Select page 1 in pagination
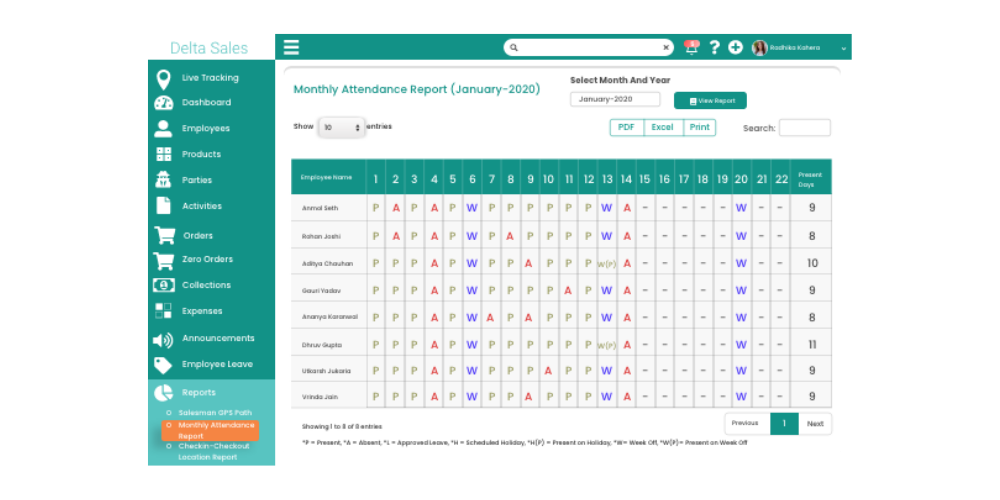The image size is (1000, 500). click(784, 423)
